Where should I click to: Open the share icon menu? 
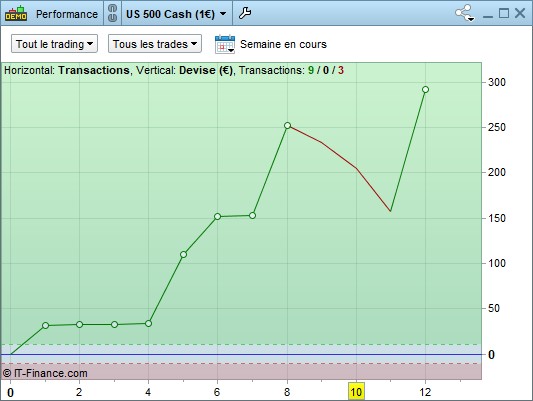(465, 13)
